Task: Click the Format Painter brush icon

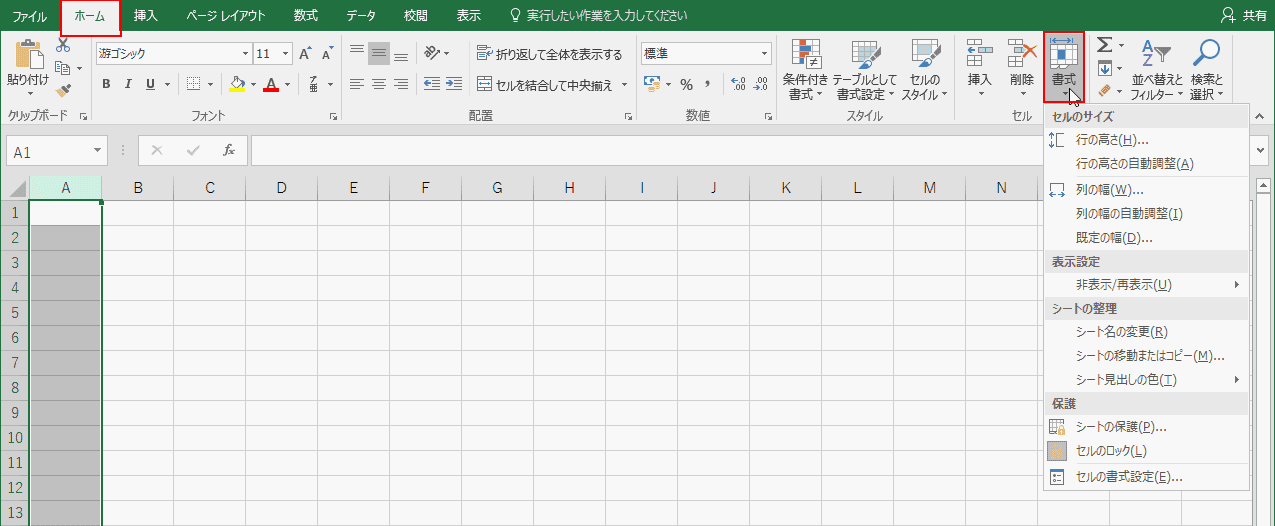Action: 64,91
